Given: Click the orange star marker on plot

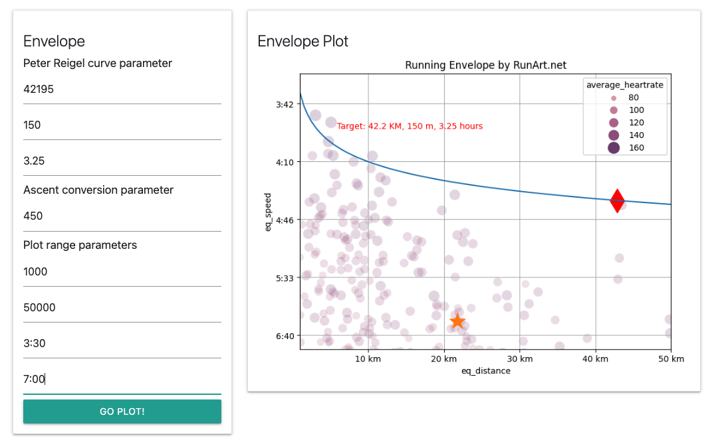Looking at the screenshot, I should point(457,321).
